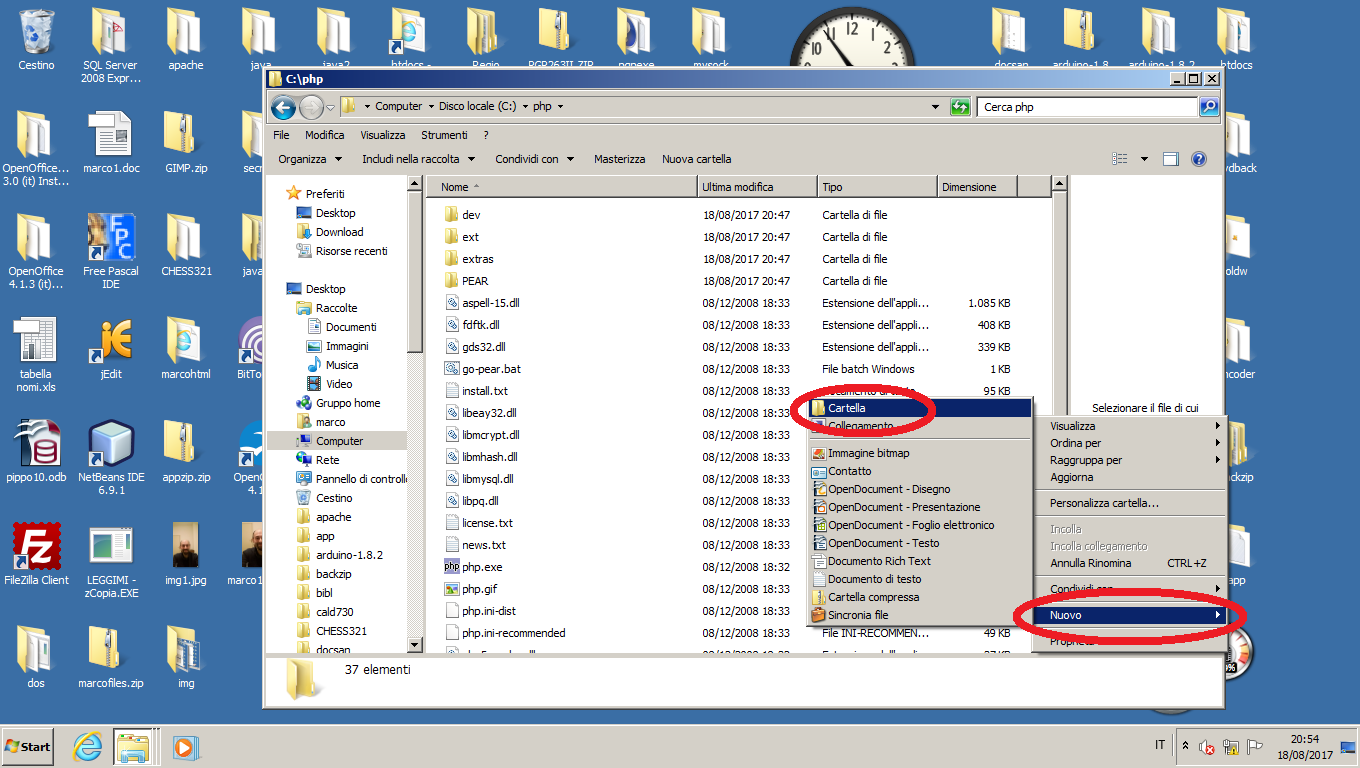The image size is (1360, 768).
Task: Select Documento di testo in the submenu
Action: pyautogui.click(x=874, y=579)
